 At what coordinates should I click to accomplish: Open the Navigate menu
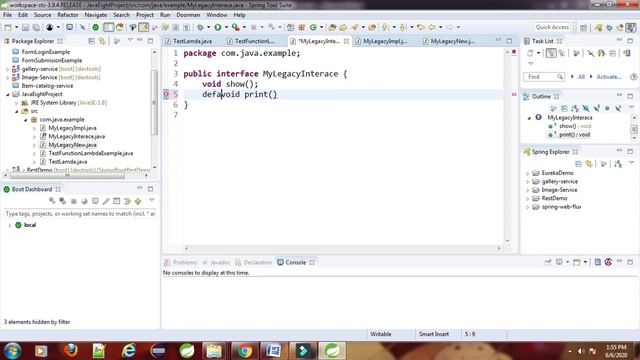[96, 15]
